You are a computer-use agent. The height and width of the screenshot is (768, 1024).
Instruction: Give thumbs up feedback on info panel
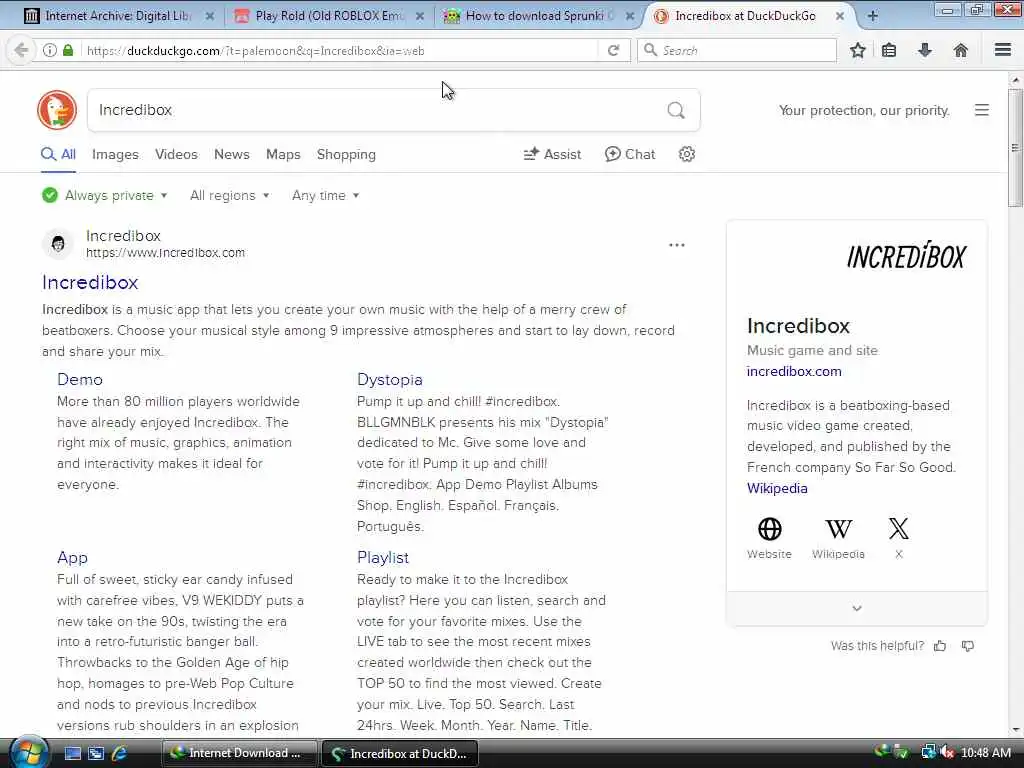click(940, 646)
